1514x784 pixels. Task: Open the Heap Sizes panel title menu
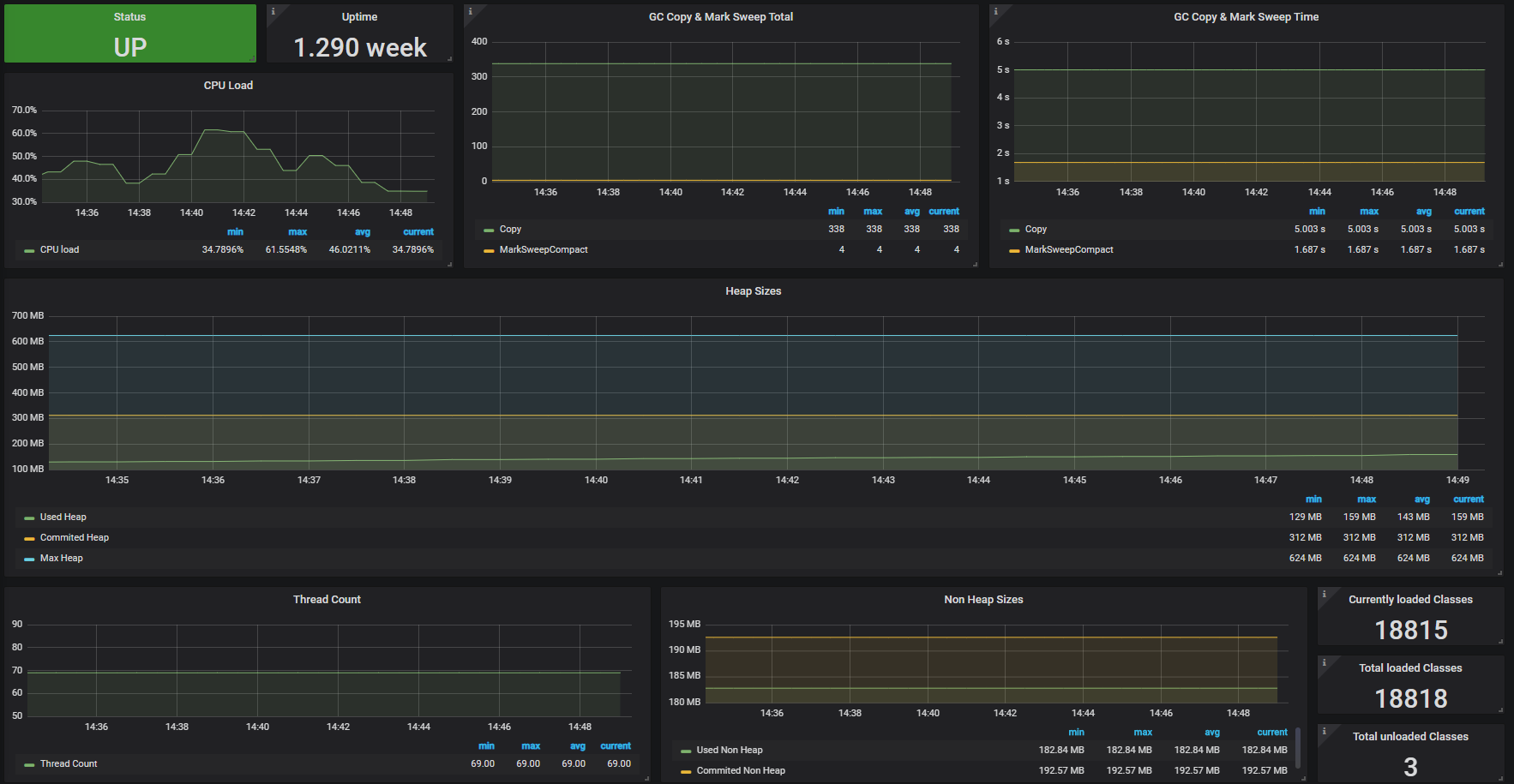(x=753, y=291)
